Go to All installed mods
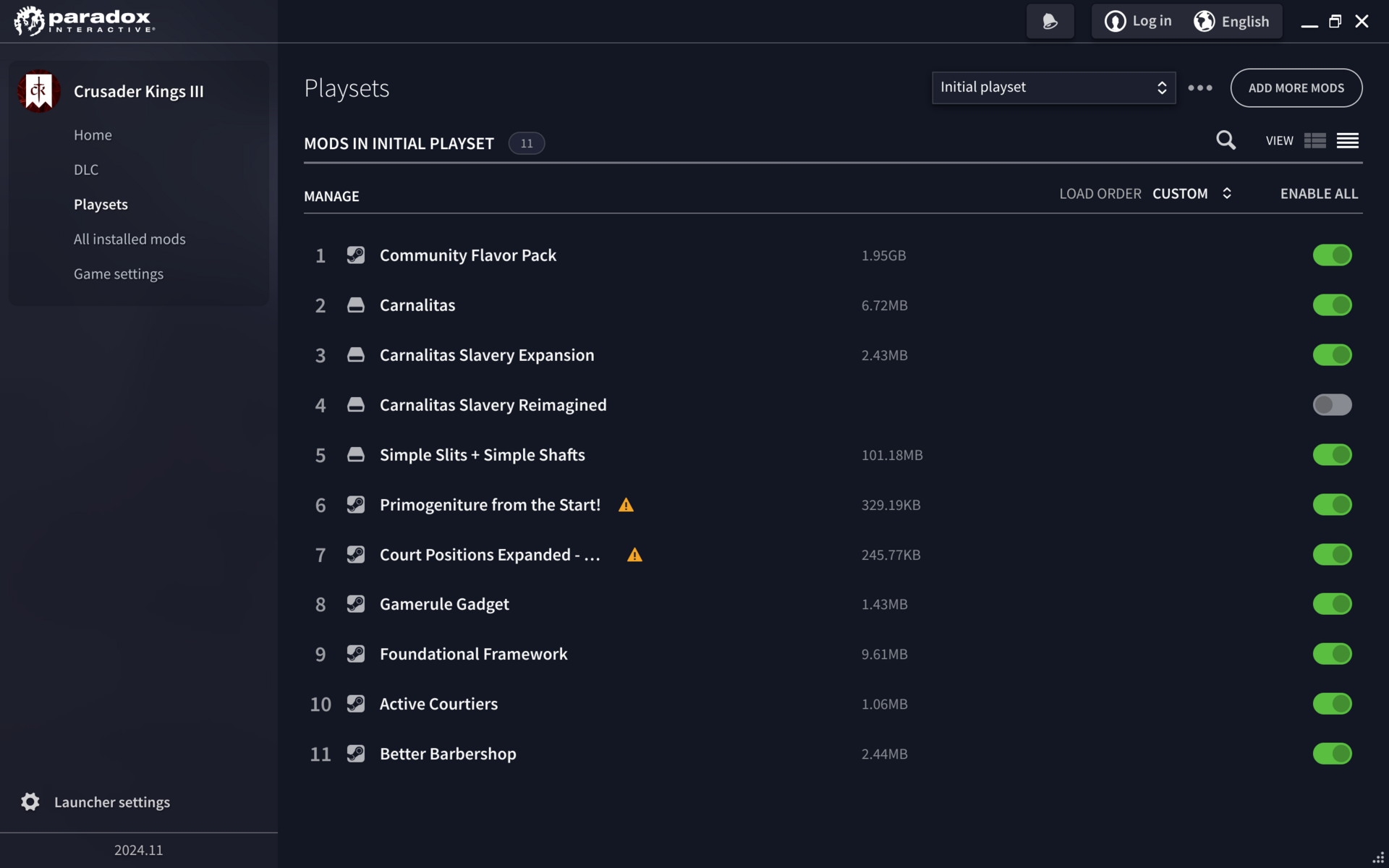 [129, 239]
